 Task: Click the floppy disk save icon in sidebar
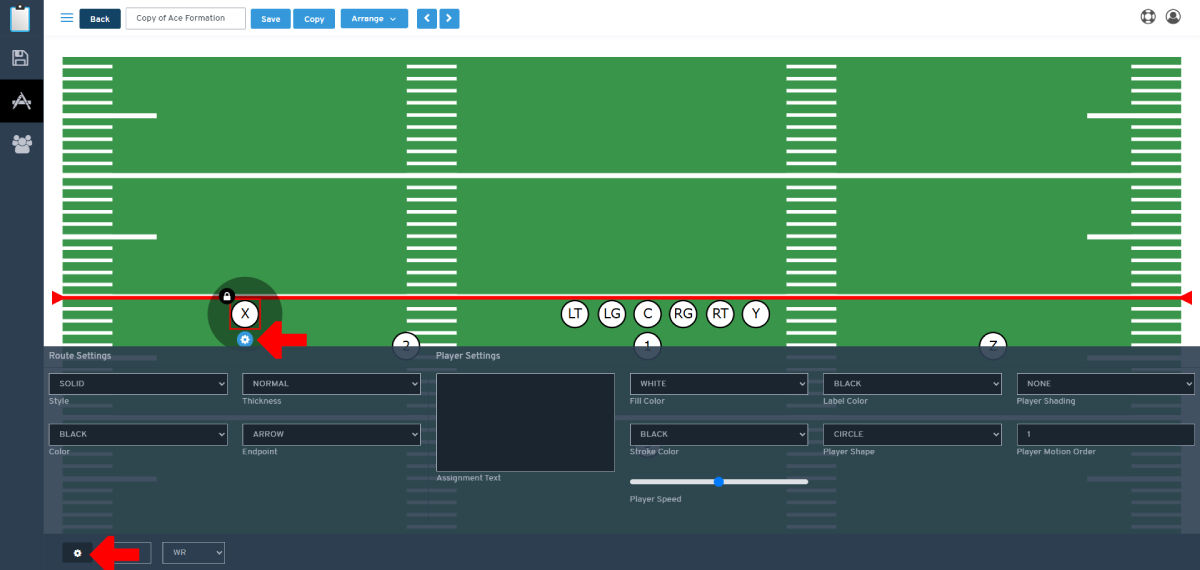tap(21, 58)
